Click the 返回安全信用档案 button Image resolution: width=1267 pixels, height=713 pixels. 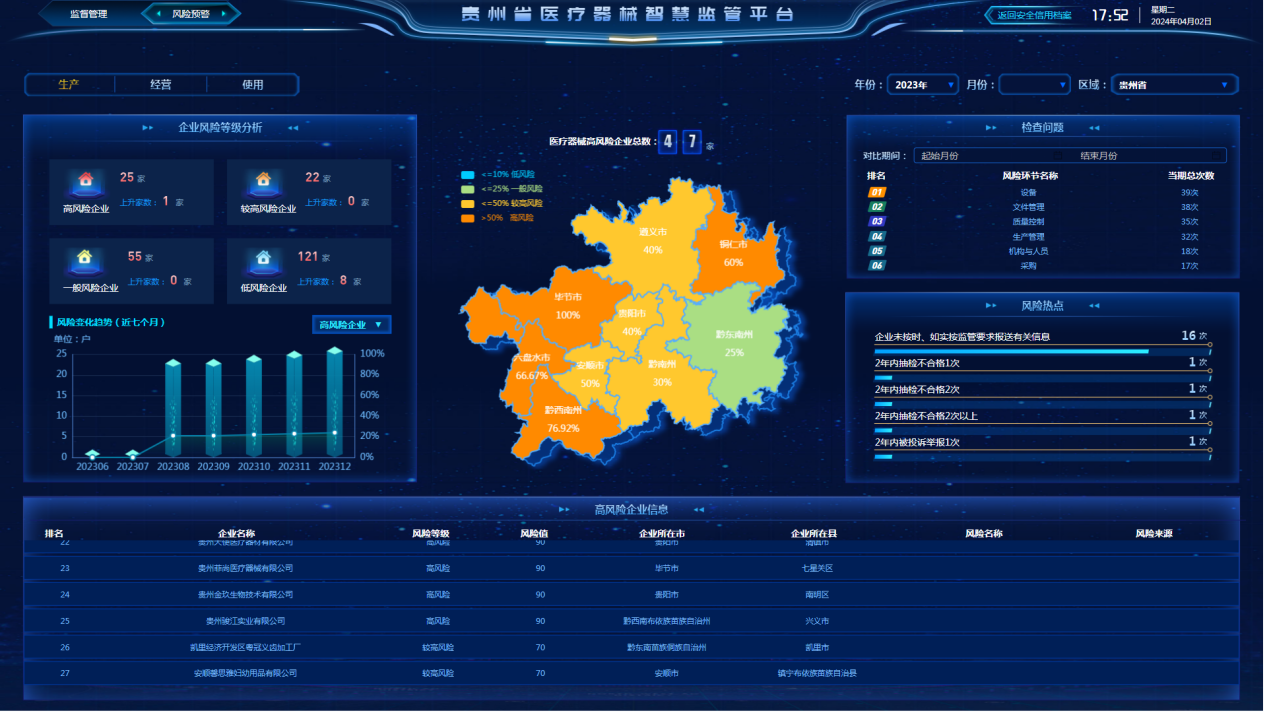1033,15
